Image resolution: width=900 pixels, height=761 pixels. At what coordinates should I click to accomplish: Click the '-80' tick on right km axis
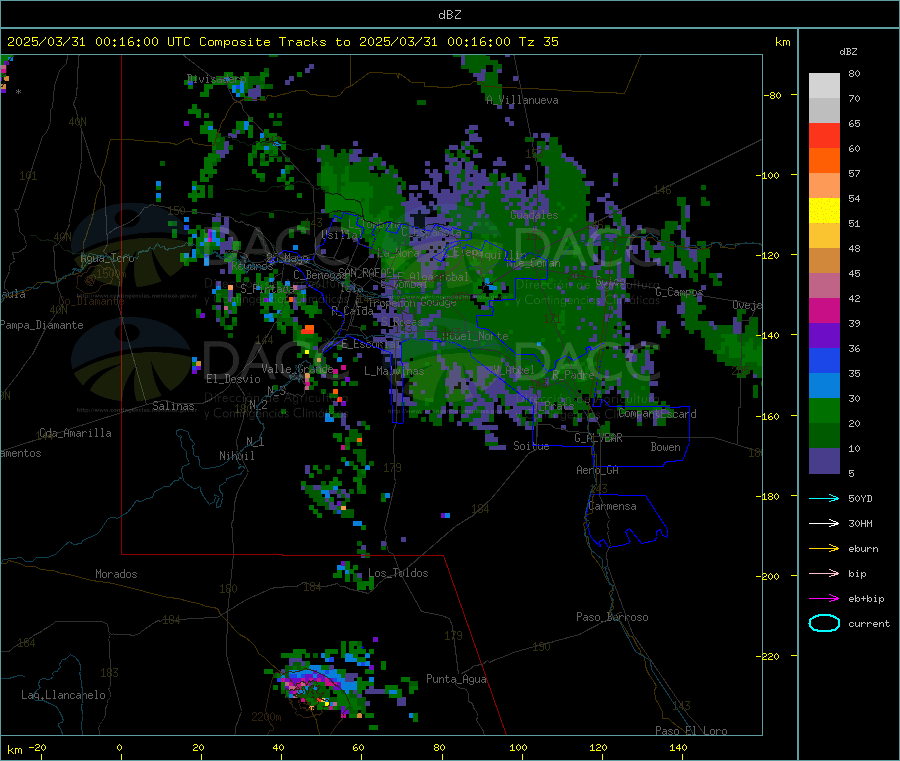coord(772,95)
